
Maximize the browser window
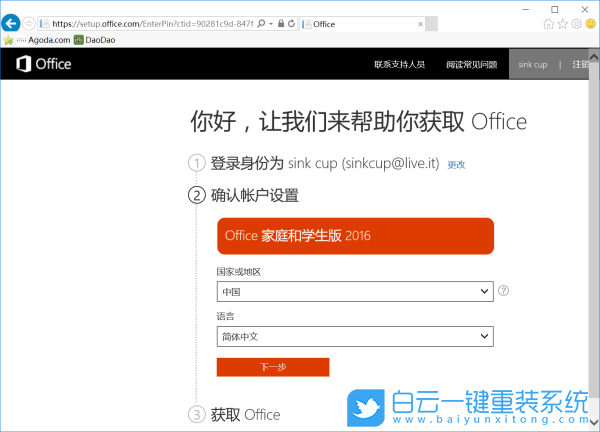[x=554, y=9]
